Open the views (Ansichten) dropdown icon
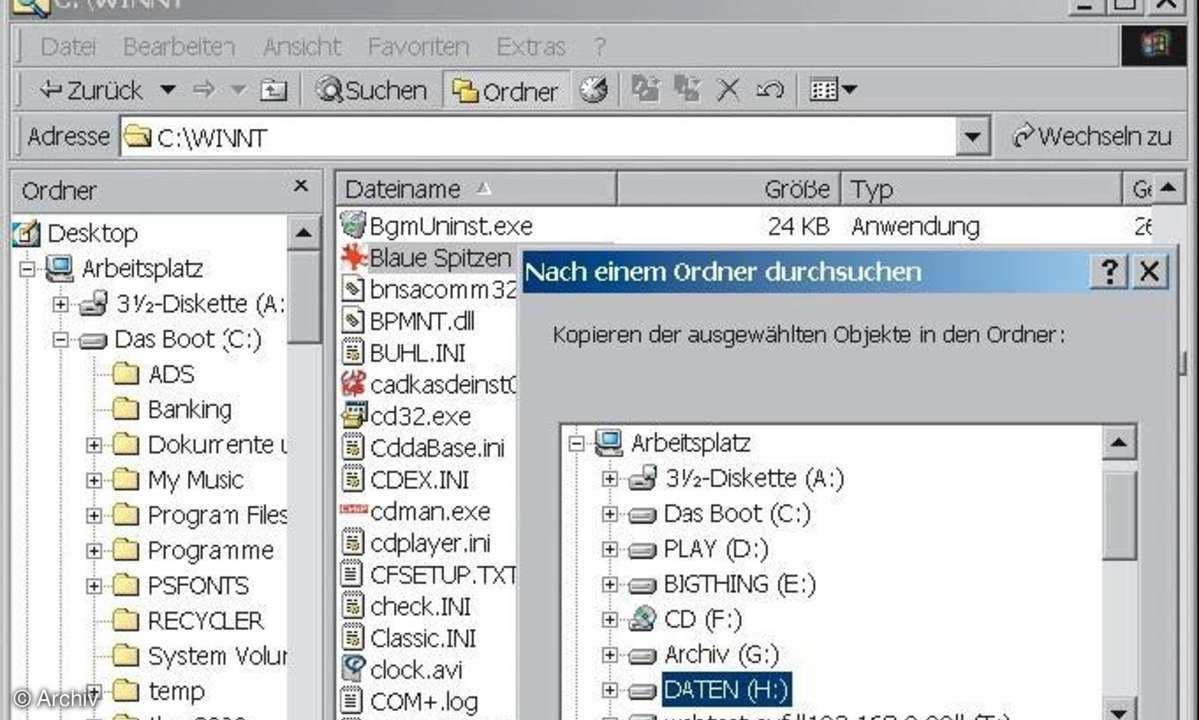The width and height of the screenshot is (1199, 720). pos(833,90)
